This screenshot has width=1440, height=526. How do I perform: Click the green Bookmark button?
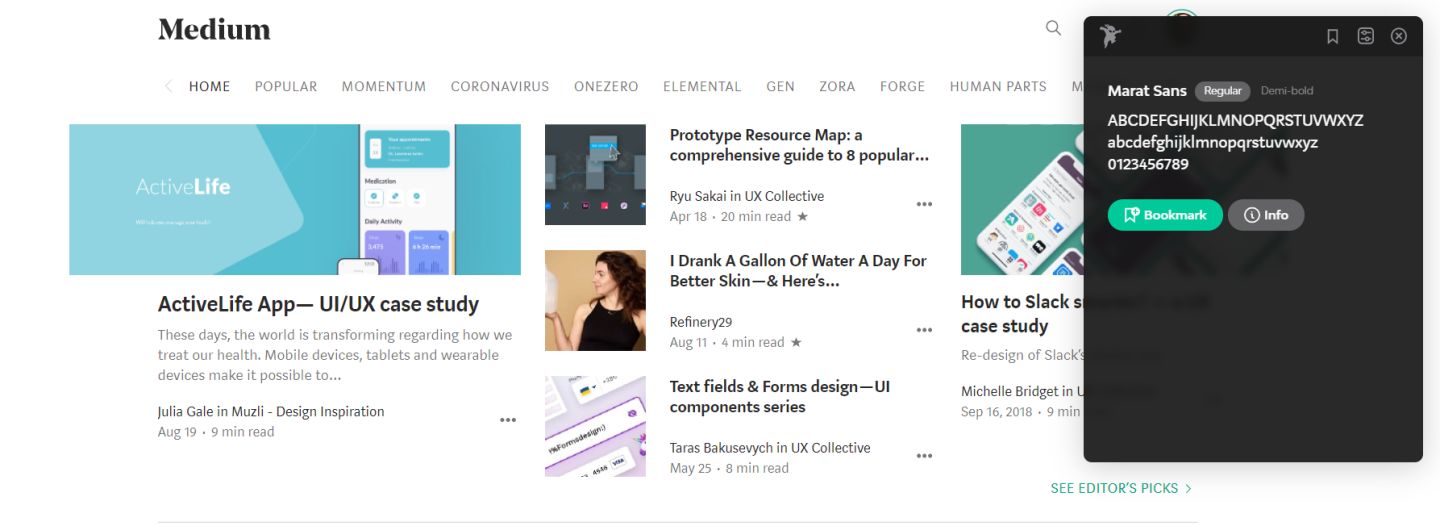click(1165, 215)
